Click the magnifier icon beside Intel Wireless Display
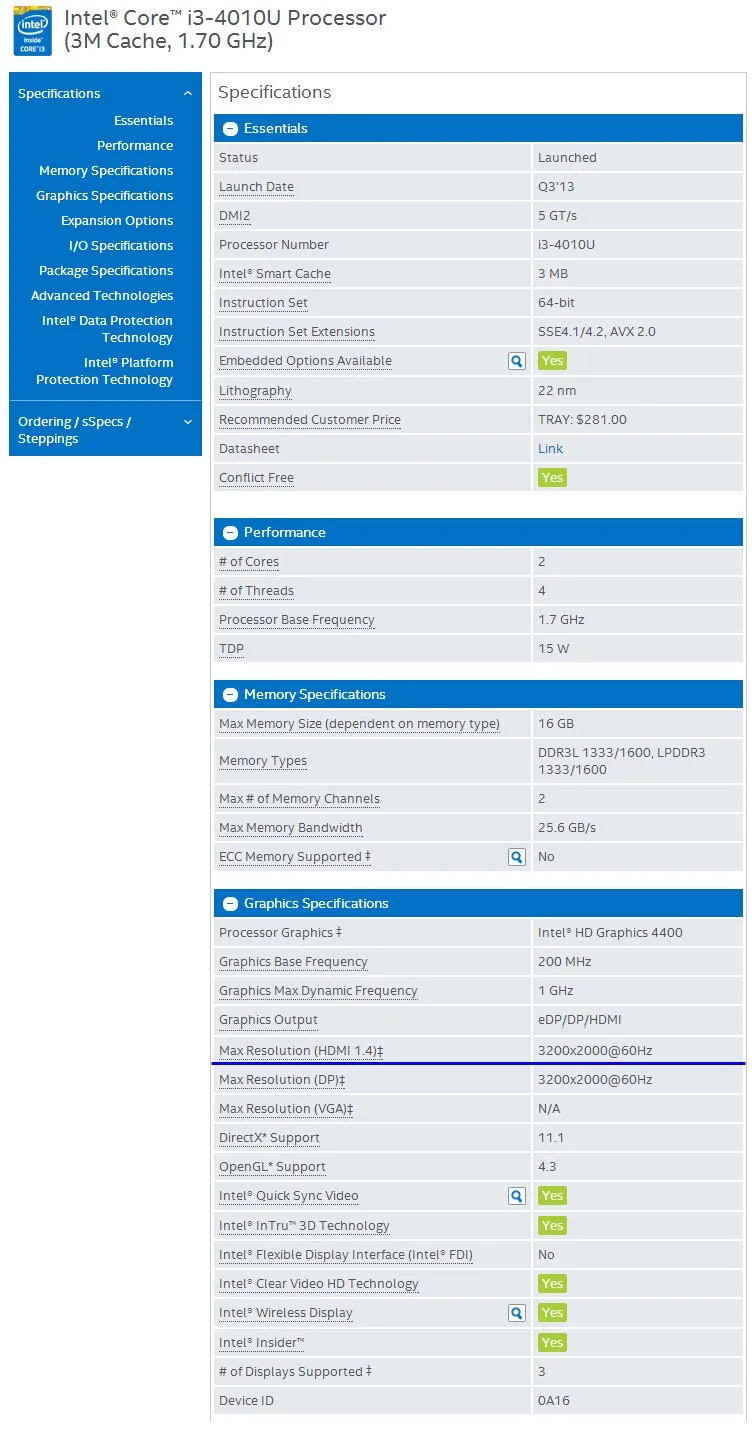 pyautogui.click(x=517, y=1313)
